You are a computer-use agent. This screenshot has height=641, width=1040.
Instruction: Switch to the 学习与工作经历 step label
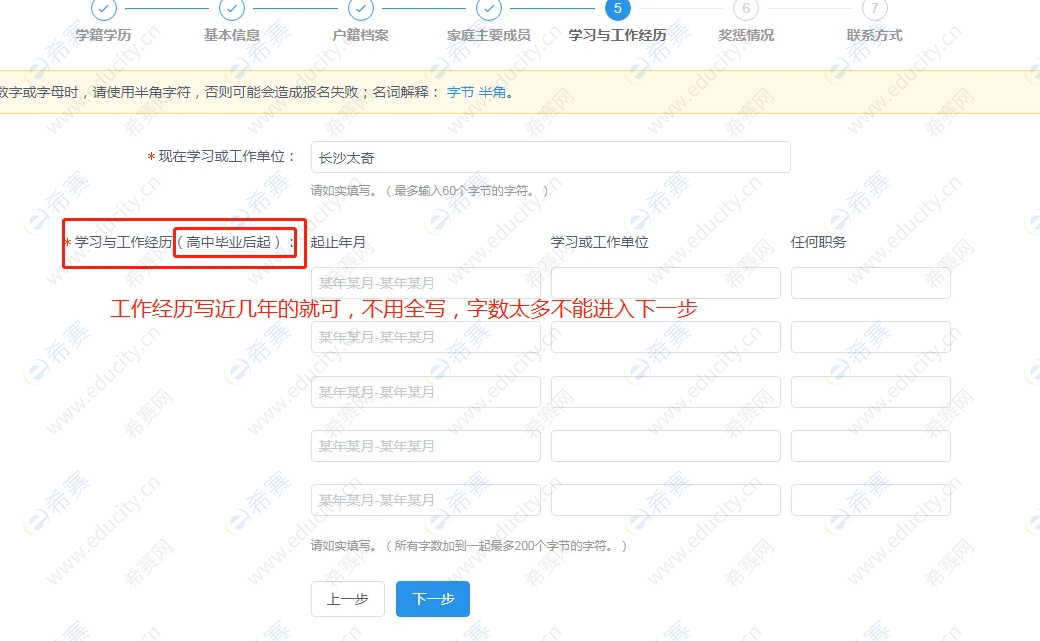(x=617, y=35)
